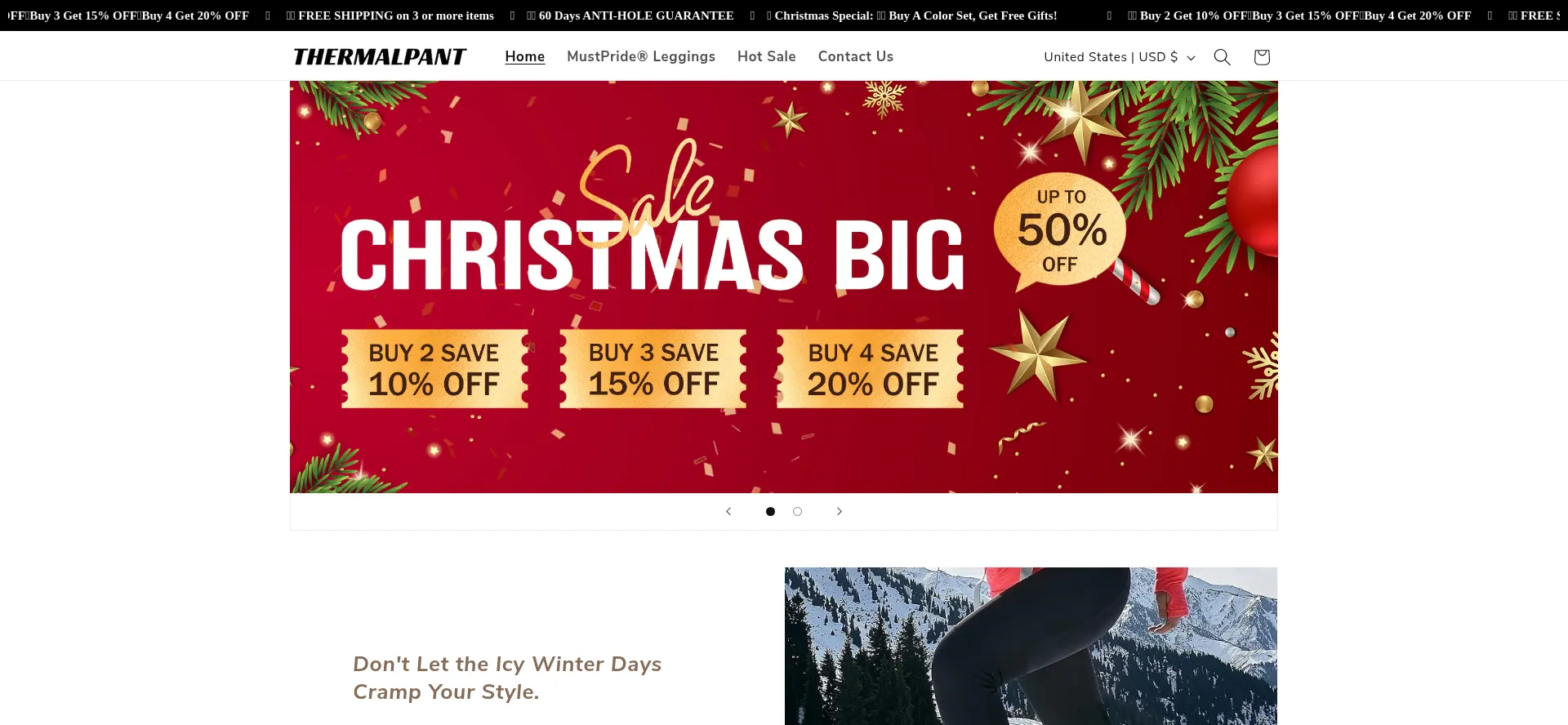Viewport: 1568px width, 725px height.
Task: Advance to next slide arrow
Action: (x=839, y=511)
